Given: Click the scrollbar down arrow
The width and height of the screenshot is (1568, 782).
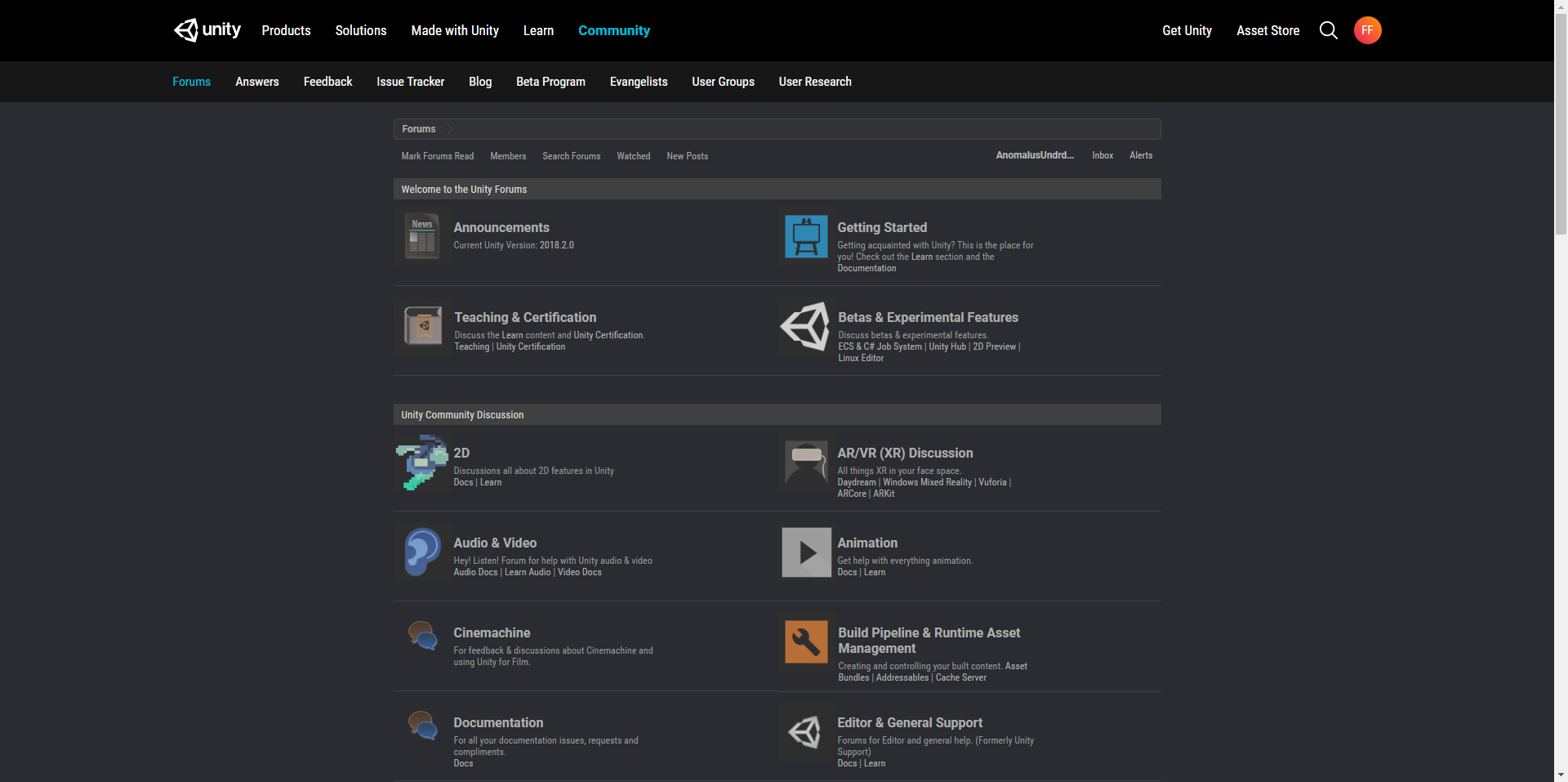Looking at the screenshot, I should pos(1561,775).
